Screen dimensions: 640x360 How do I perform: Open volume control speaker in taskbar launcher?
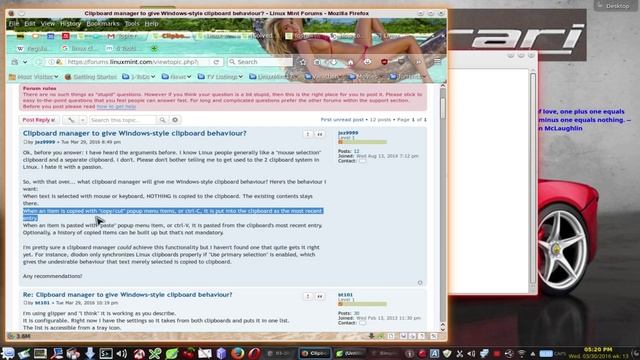[122, 353]
